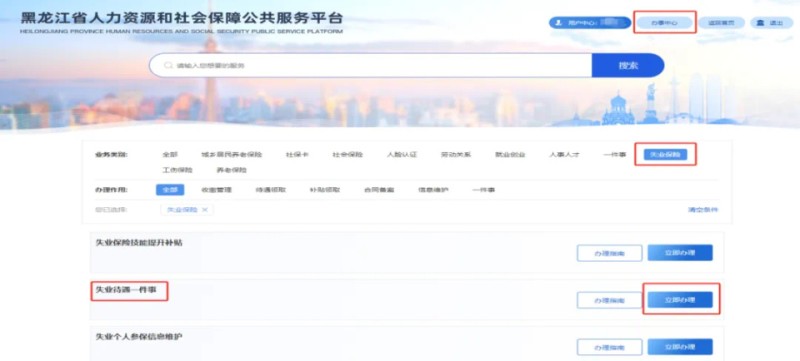Image resolution: width=800 pixels, height=361 pixels.
Task: Click the 失业个人参保信息维护 item title
Action: (139, 337)
